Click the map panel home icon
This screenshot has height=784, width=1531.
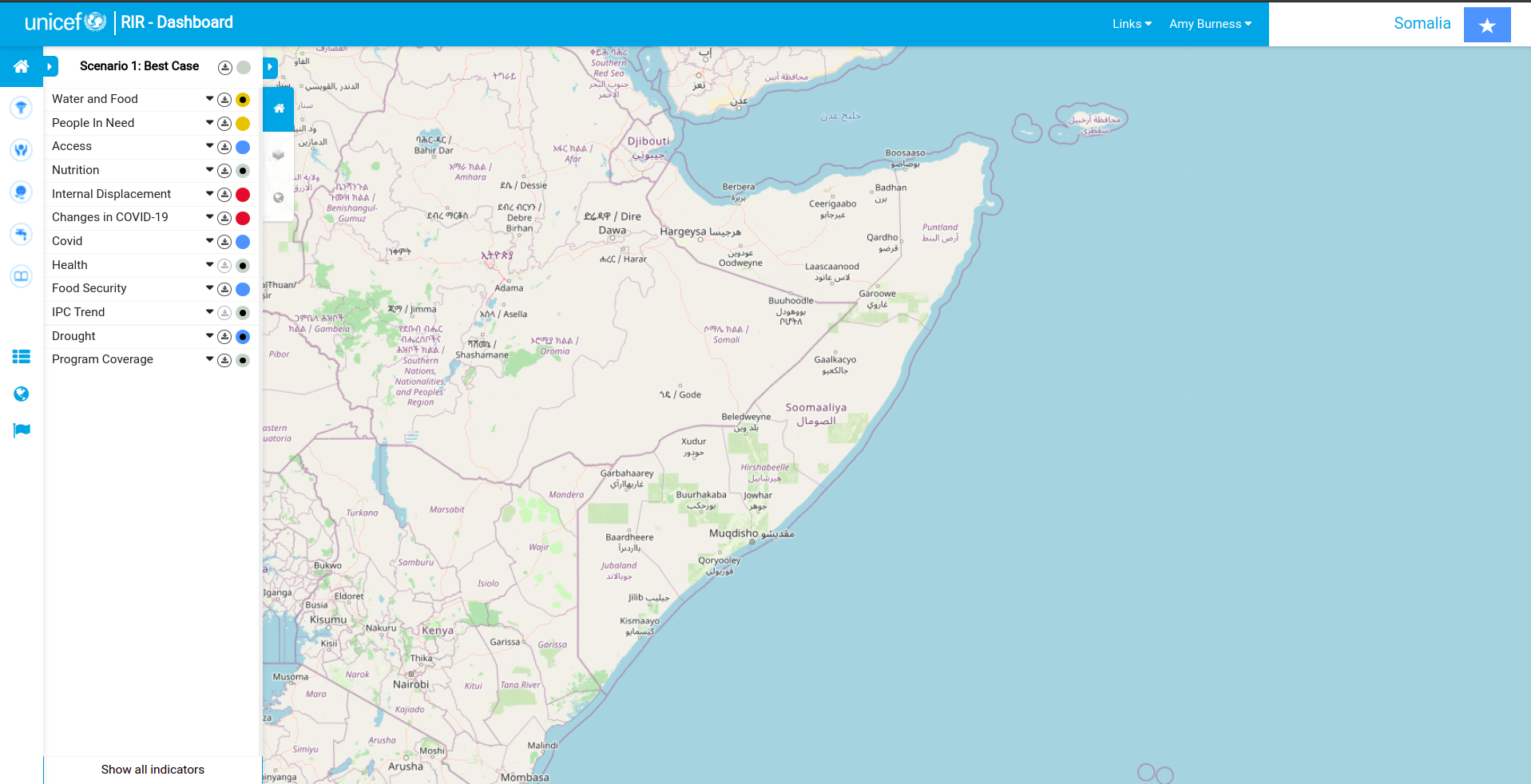[x=279, y=109]
